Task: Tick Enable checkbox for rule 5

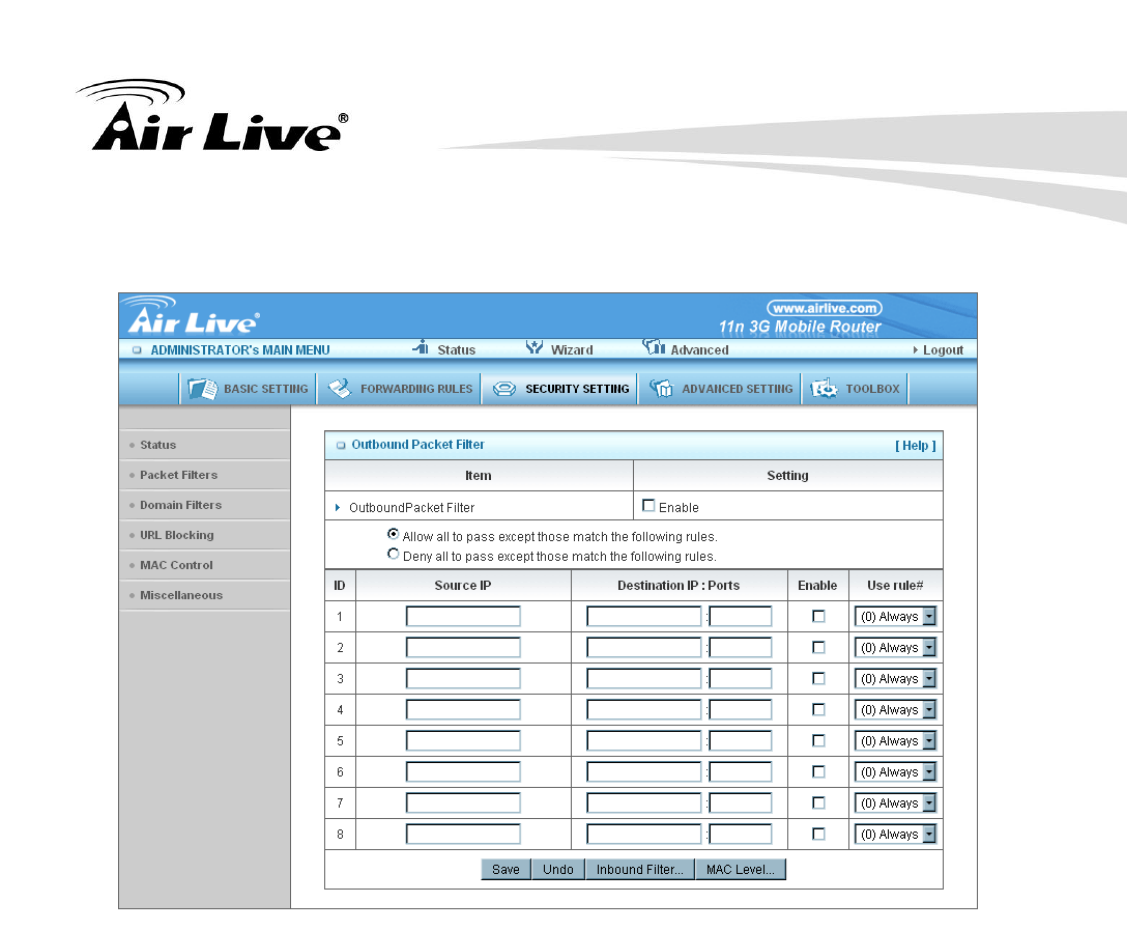Action: pyautogui.click(x=818, y=740)
